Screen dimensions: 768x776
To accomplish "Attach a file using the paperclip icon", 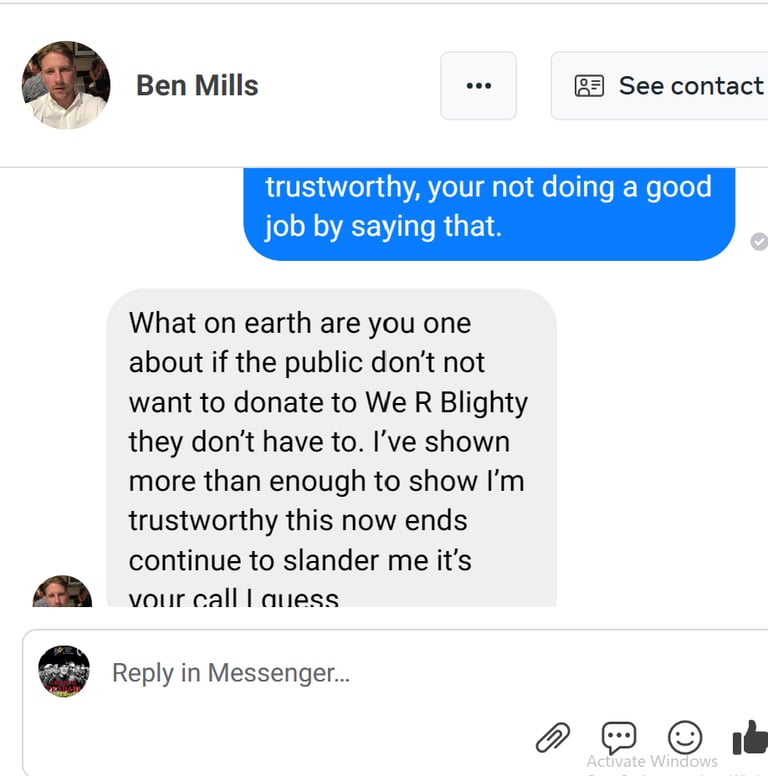I will [x=552, y=738].
